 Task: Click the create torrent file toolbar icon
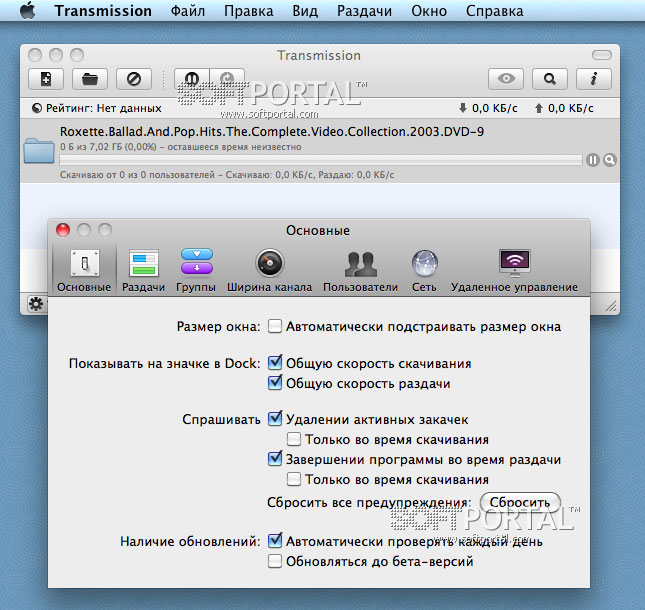click(x=46, y=79)
